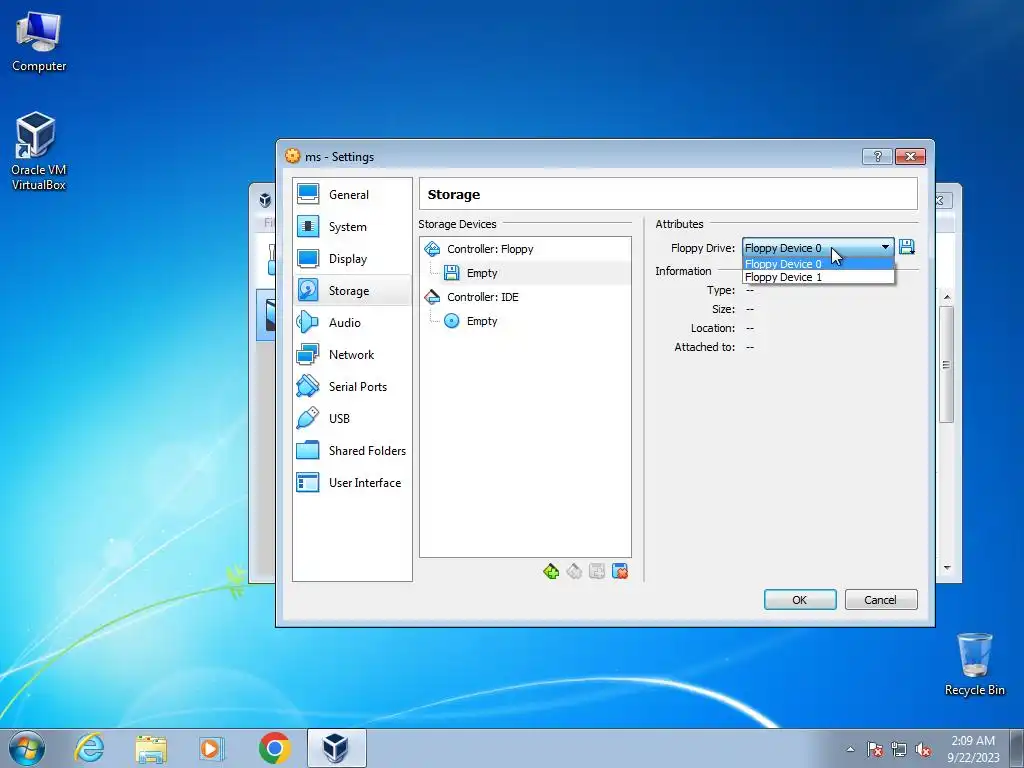Cancel the ms Settings dialog
The width and height of the screenshot is (1024, 768).
(x=881, y=600)
